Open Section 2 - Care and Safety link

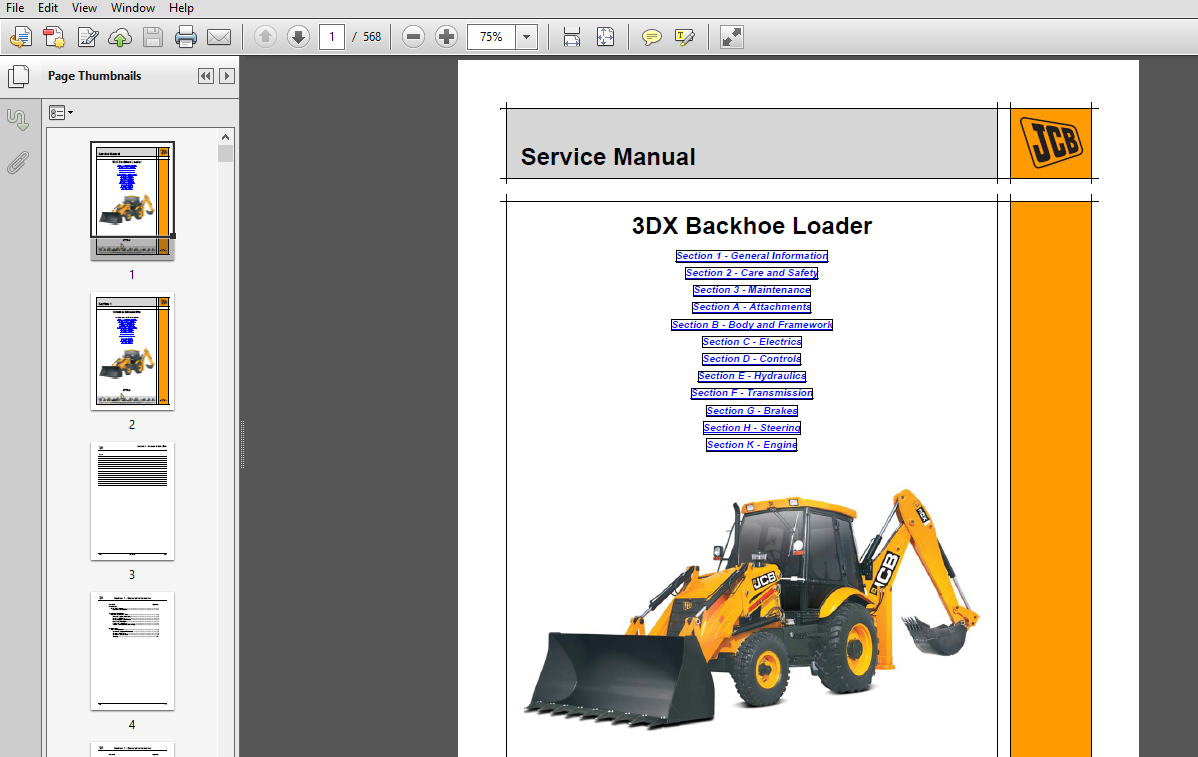(x=752, y=273)
